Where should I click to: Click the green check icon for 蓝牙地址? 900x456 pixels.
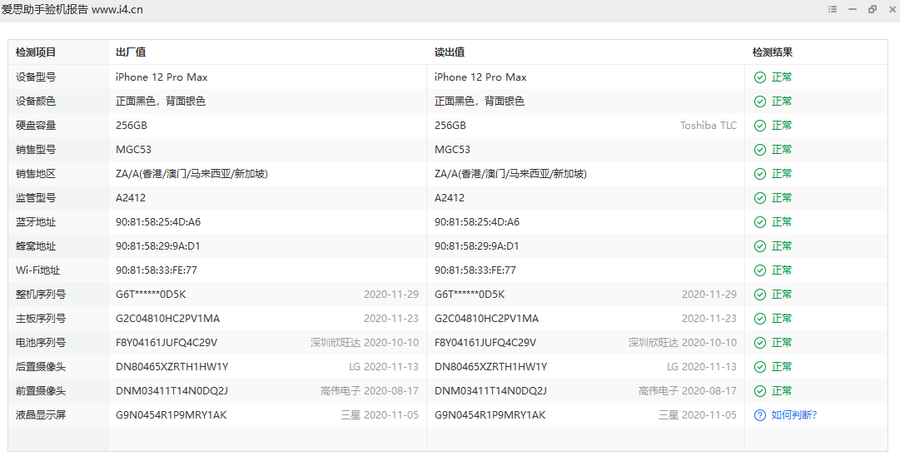click(x=760, y=222)
